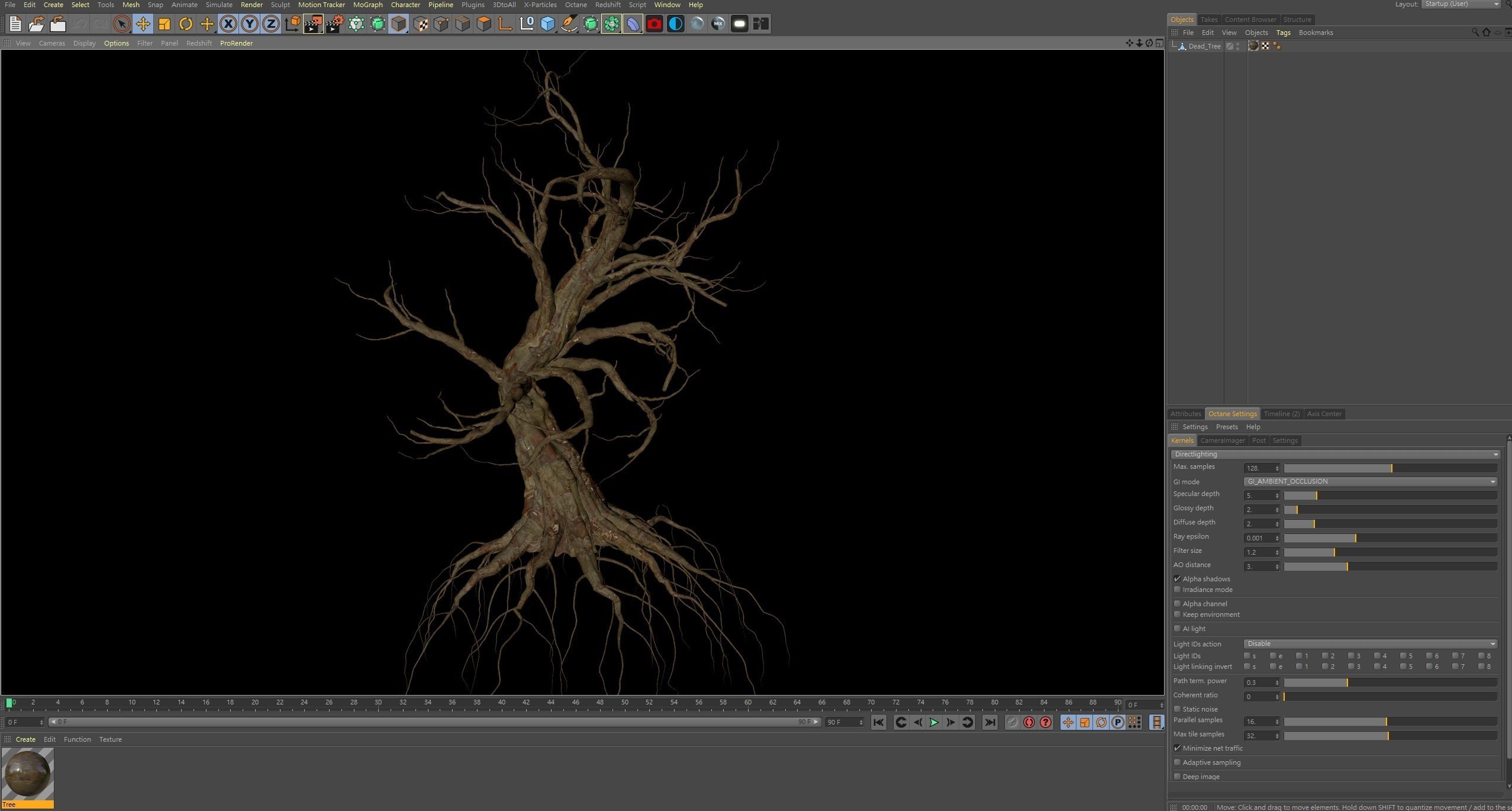The width and height of the screenshot is (1512, 811).
Task: Toggle position keyframe recording icon
Action: coord(1068,722)
